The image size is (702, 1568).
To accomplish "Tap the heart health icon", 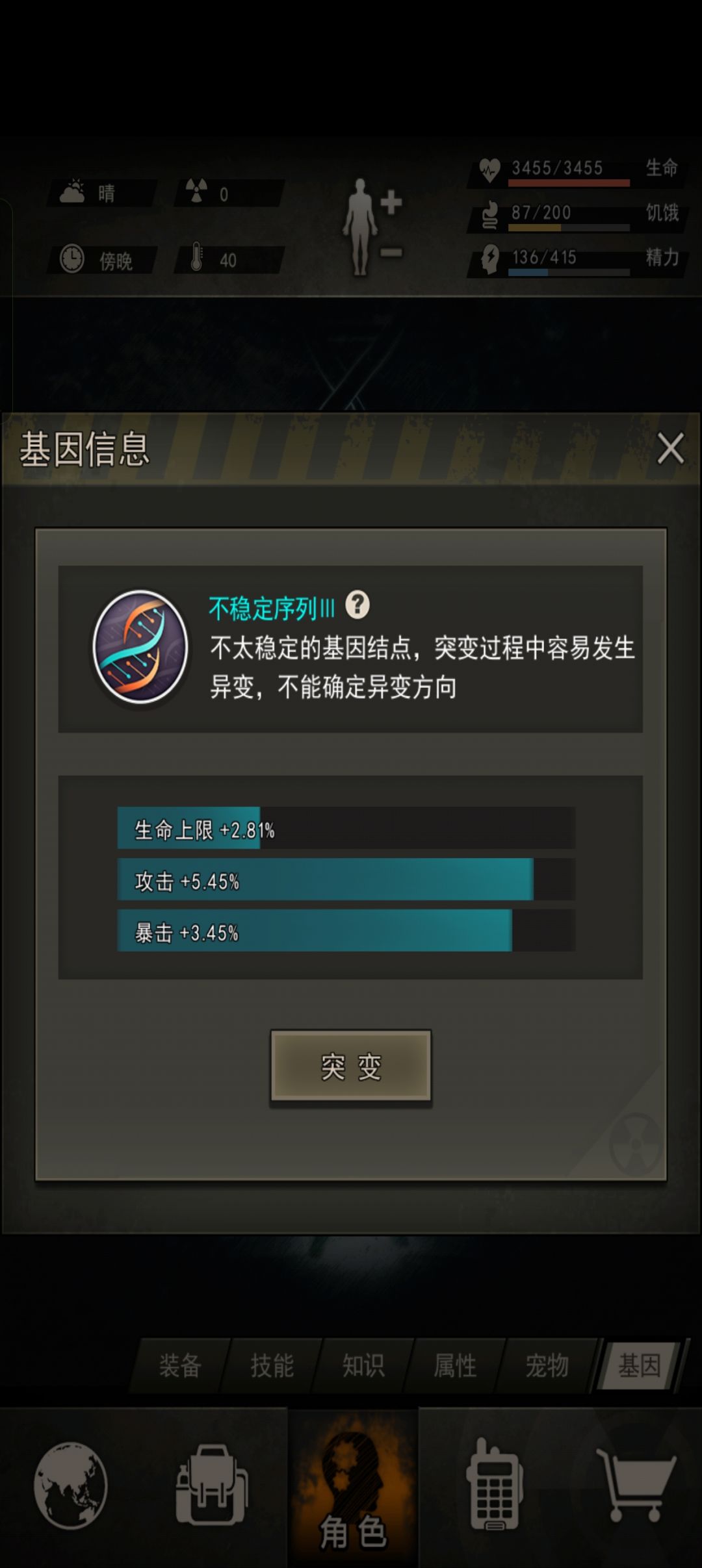I will (x=489, y=170).
